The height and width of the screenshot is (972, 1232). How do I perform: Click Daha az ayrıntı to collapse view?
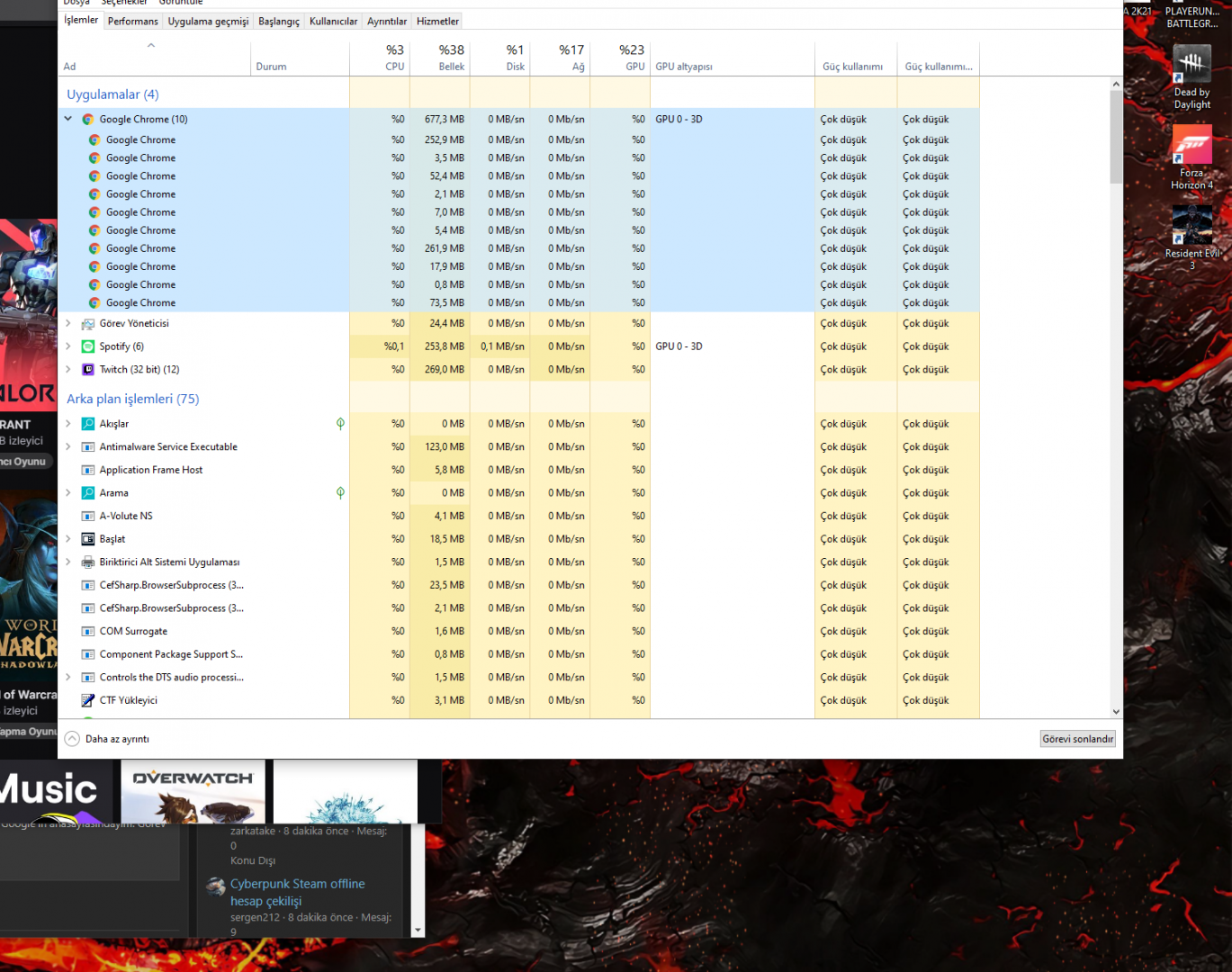(107, 739)
